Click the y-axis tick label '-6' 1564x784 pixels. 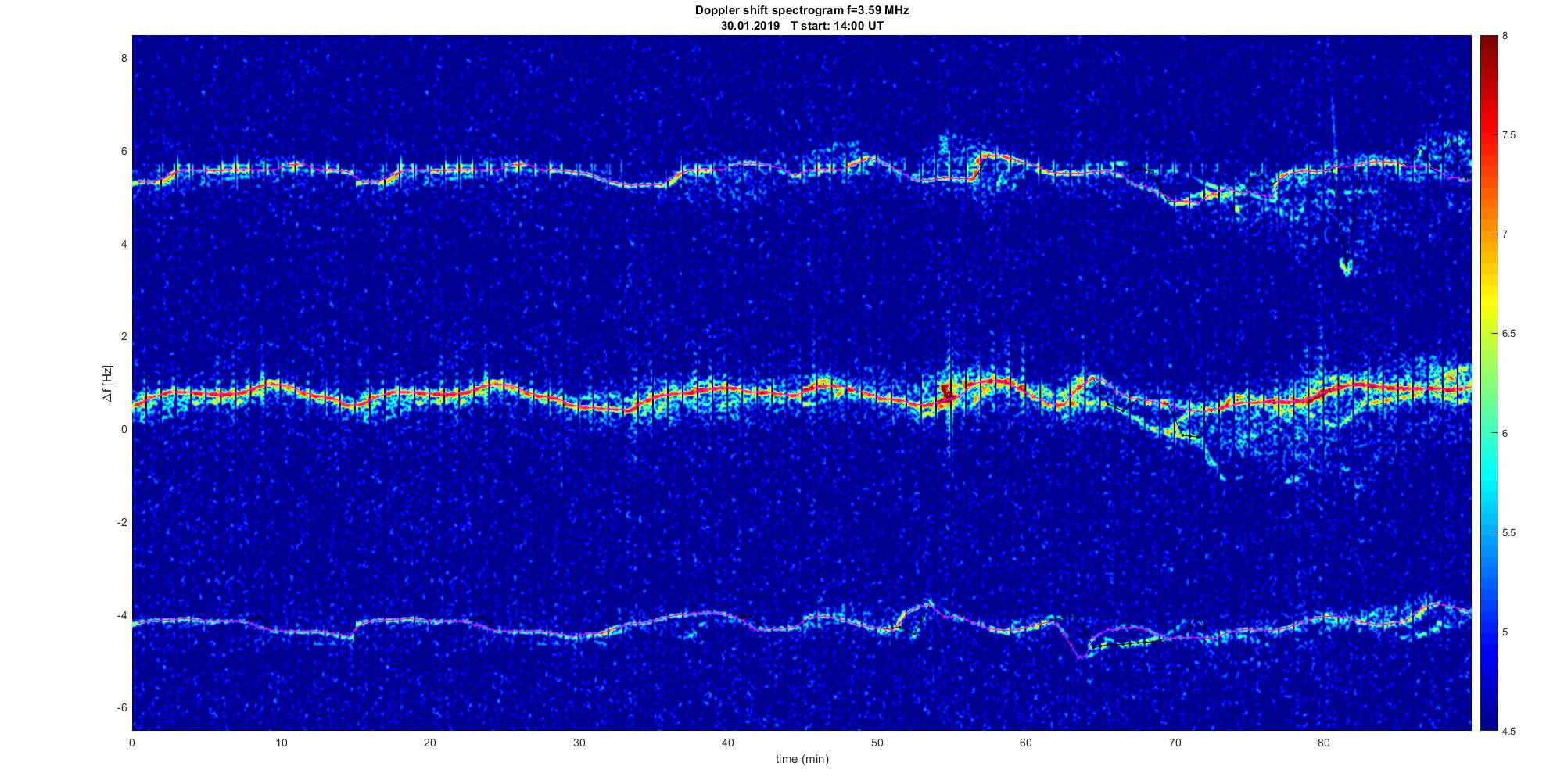[x=121, y=708]
